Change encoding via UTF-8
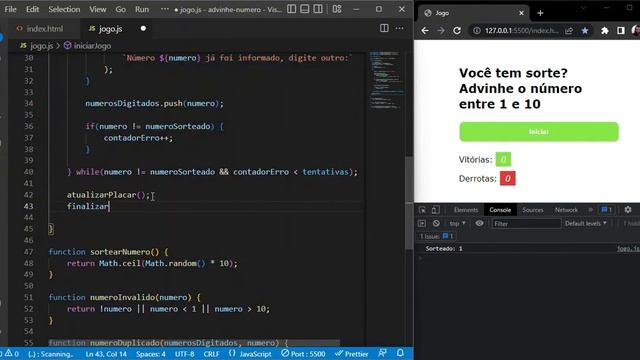This screenshot has width=640, height=360. [184, 354]
